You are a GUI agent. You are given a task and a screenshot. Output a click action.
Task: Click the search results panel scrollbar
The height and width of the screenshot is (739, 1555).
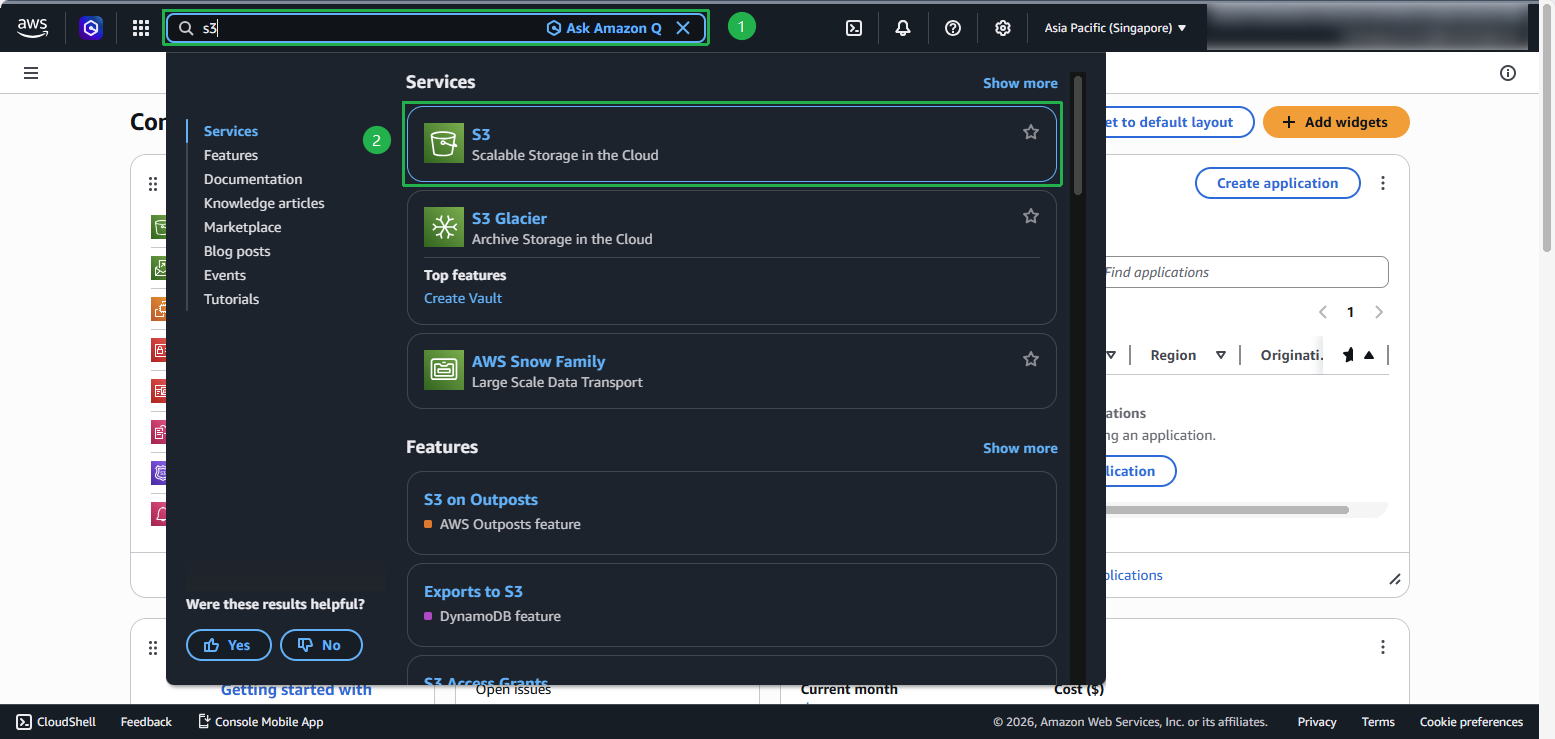pyautogui.click(x=1078, y=135)
